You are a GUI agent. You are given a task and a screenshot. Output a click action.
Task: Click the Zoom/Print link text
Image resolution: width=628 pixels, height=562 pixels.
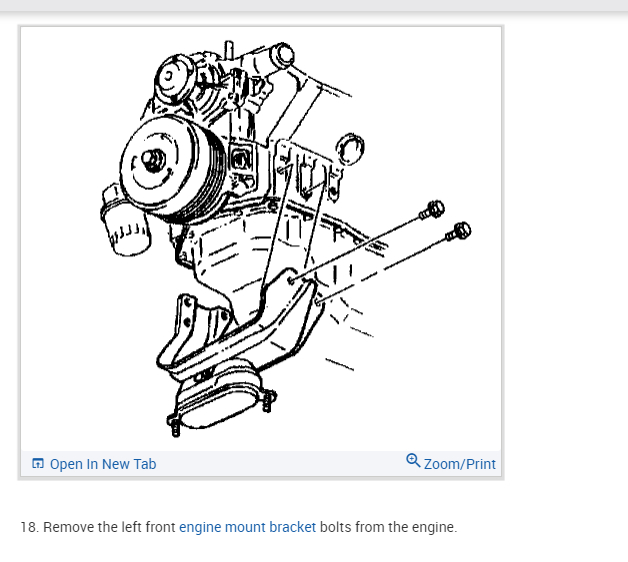(459, 464)
